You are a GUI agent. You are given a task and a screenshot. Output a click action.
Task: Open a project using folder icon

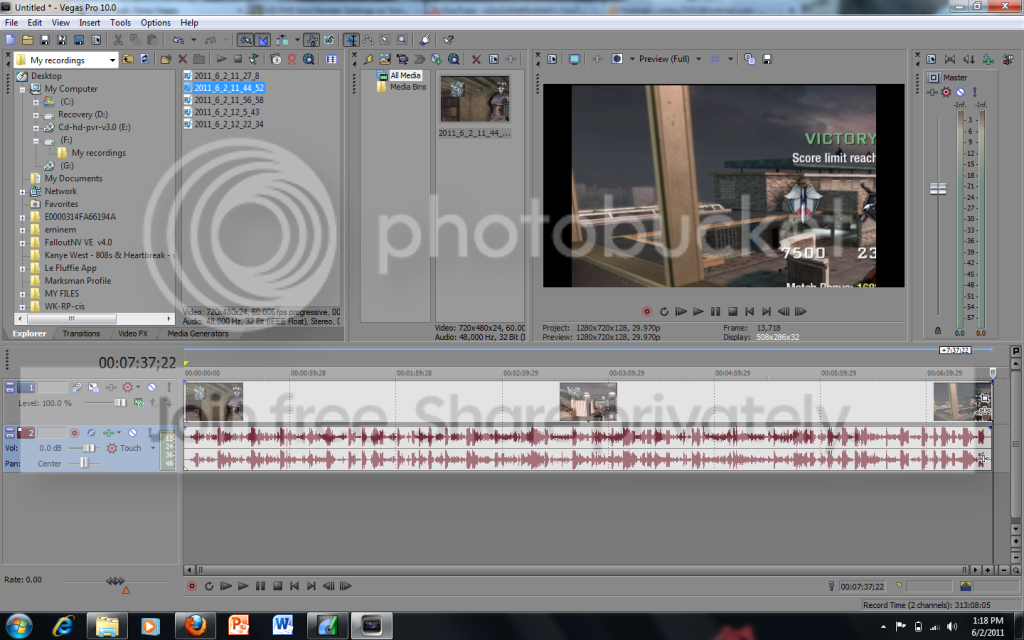click(27, 40)
